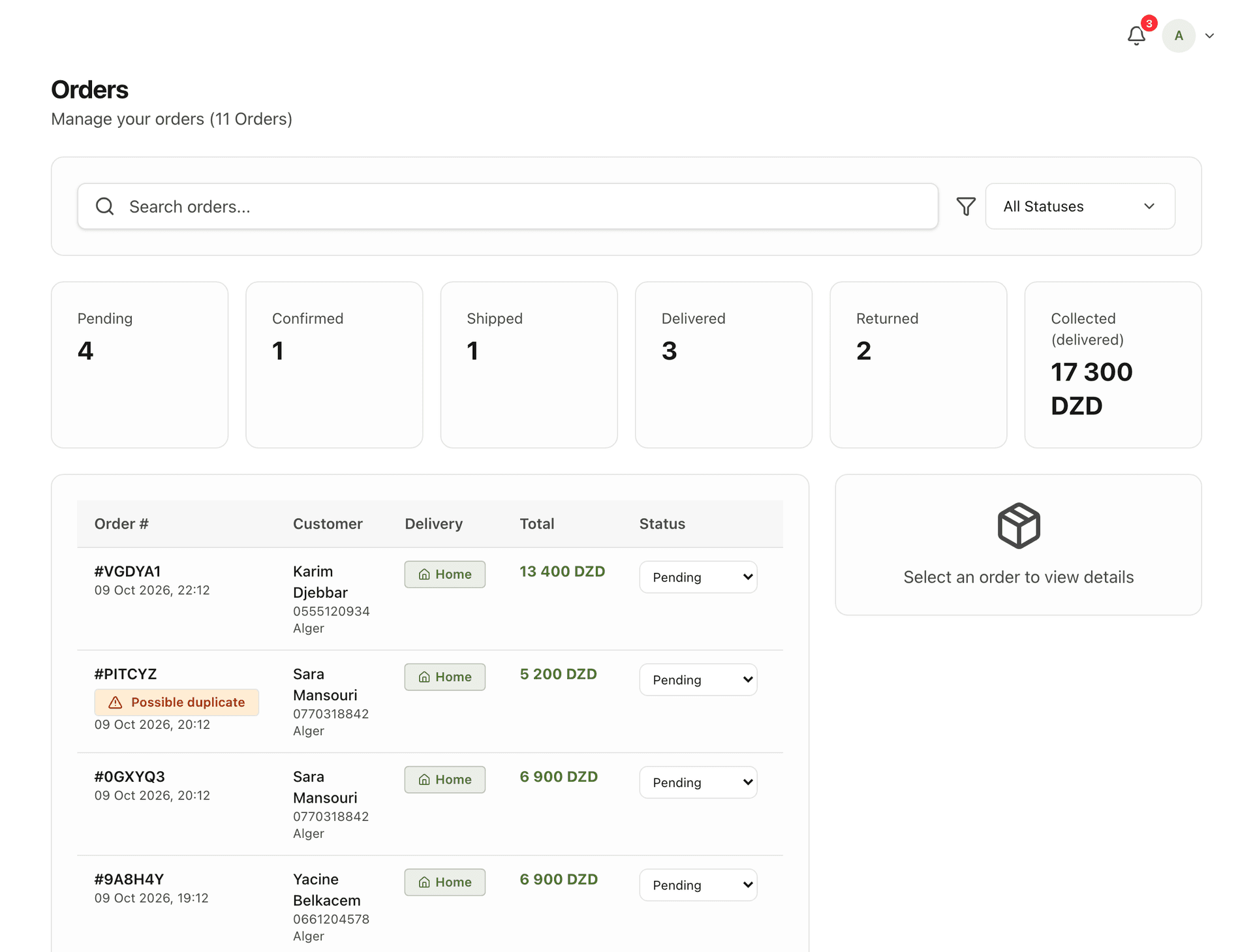
Task: Click Home delivery badge for Karim Djebbar
Action: pyautogui.click(x=445, y=574)
